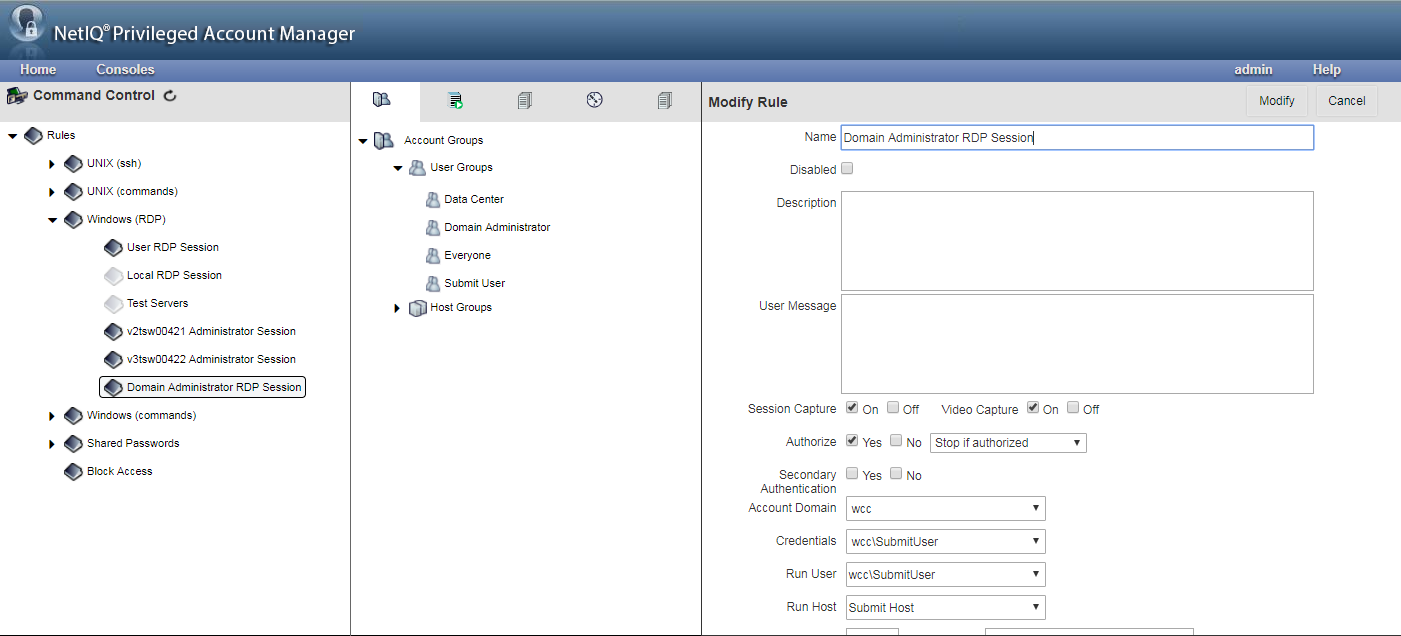Click the User Groups people icon
This screenshot has width=1401, height=636.
click(417, 168)
